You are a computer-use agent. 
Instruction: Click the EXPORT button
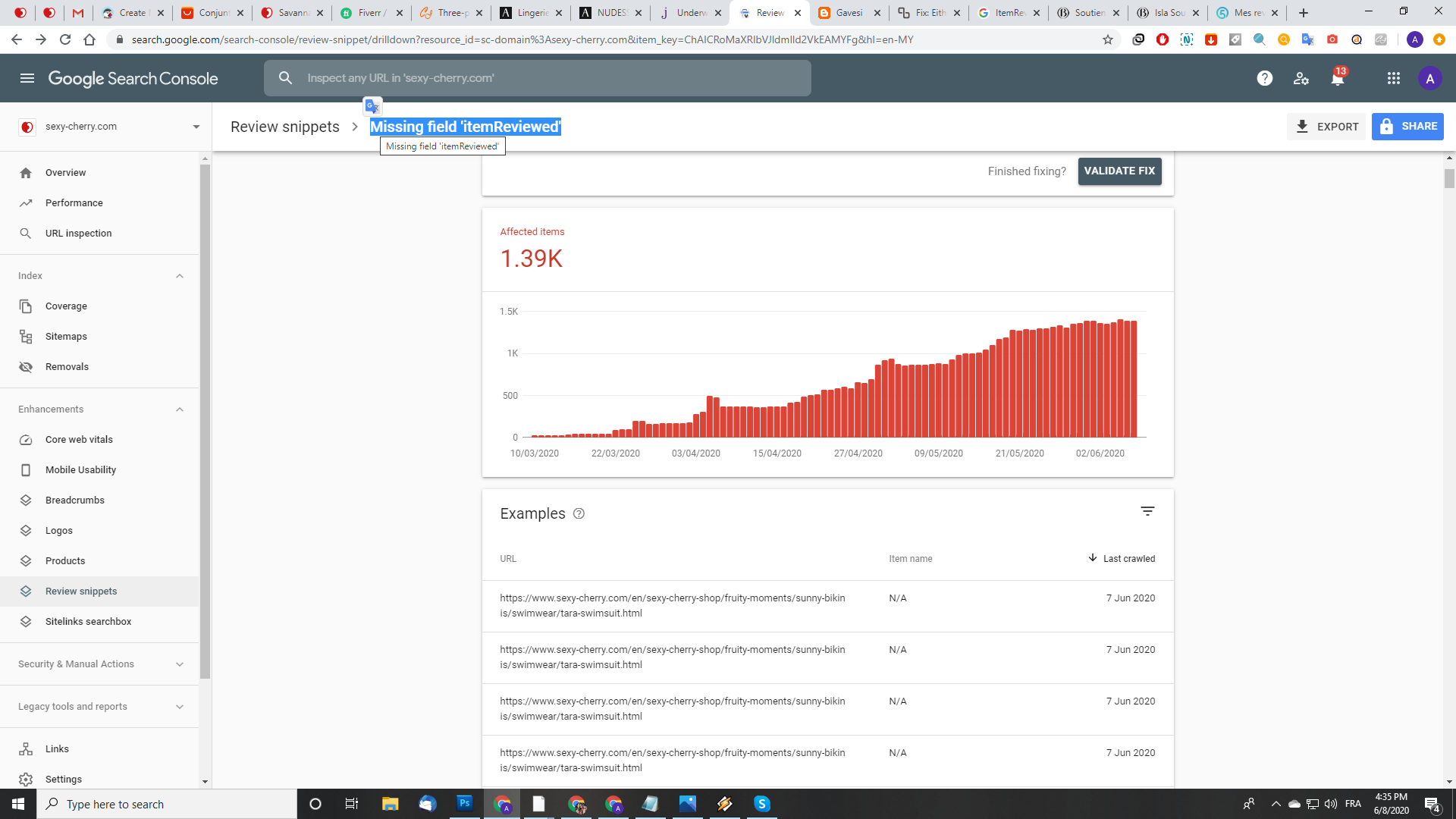coord(1326,127)
